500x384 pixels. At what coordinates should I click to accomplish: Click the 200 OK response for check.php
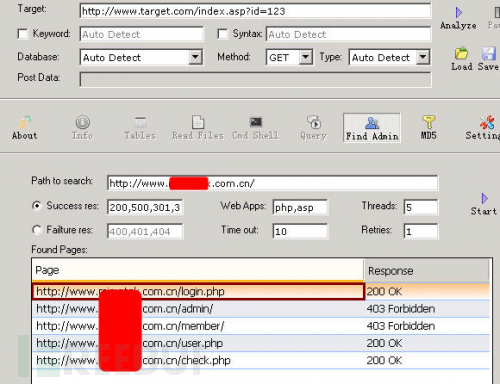pyautogui.click(x=384, y=360)
